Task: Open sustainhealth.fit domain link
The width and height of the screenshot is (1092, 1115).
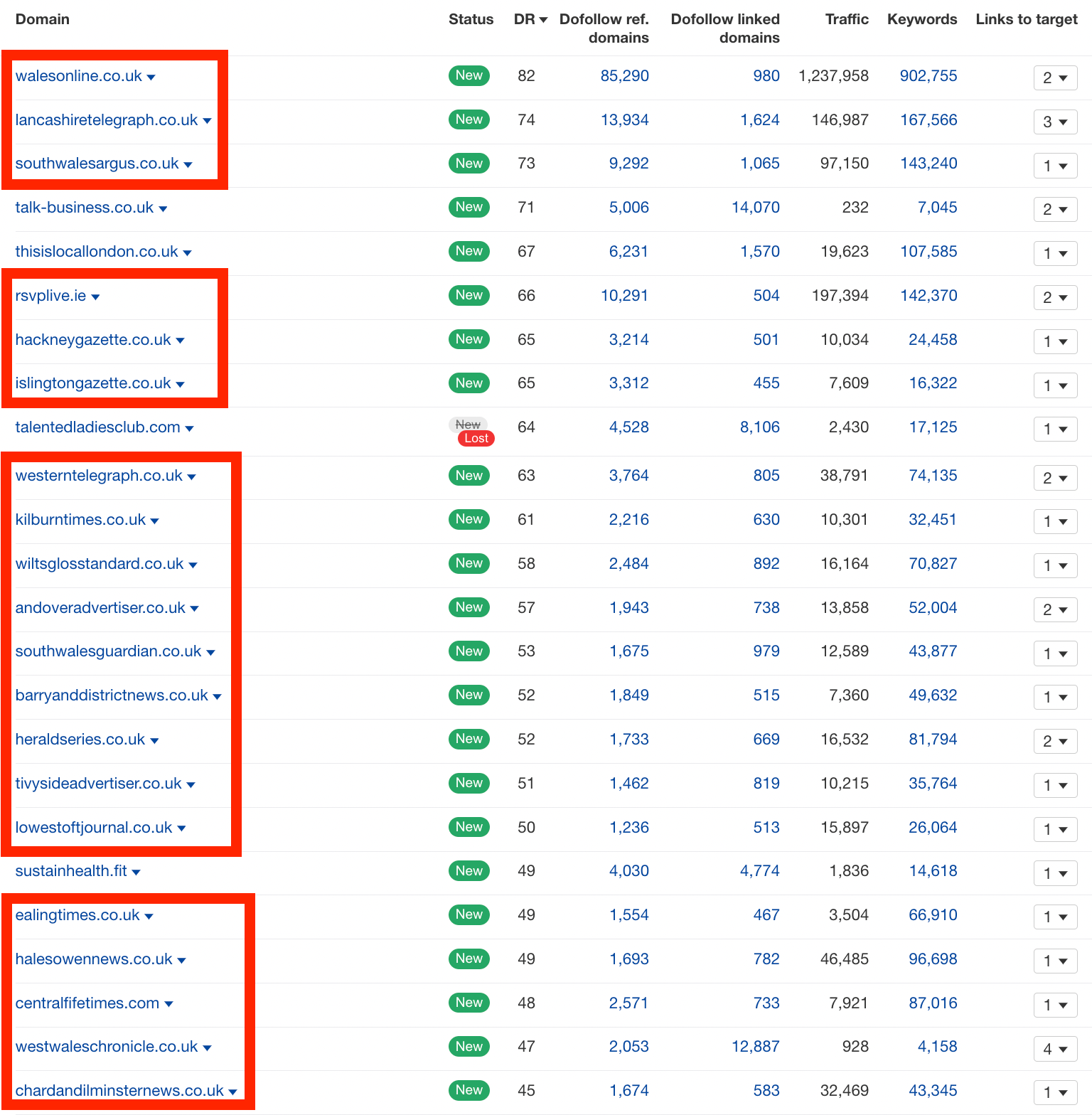Action: [x=71, y=871]
